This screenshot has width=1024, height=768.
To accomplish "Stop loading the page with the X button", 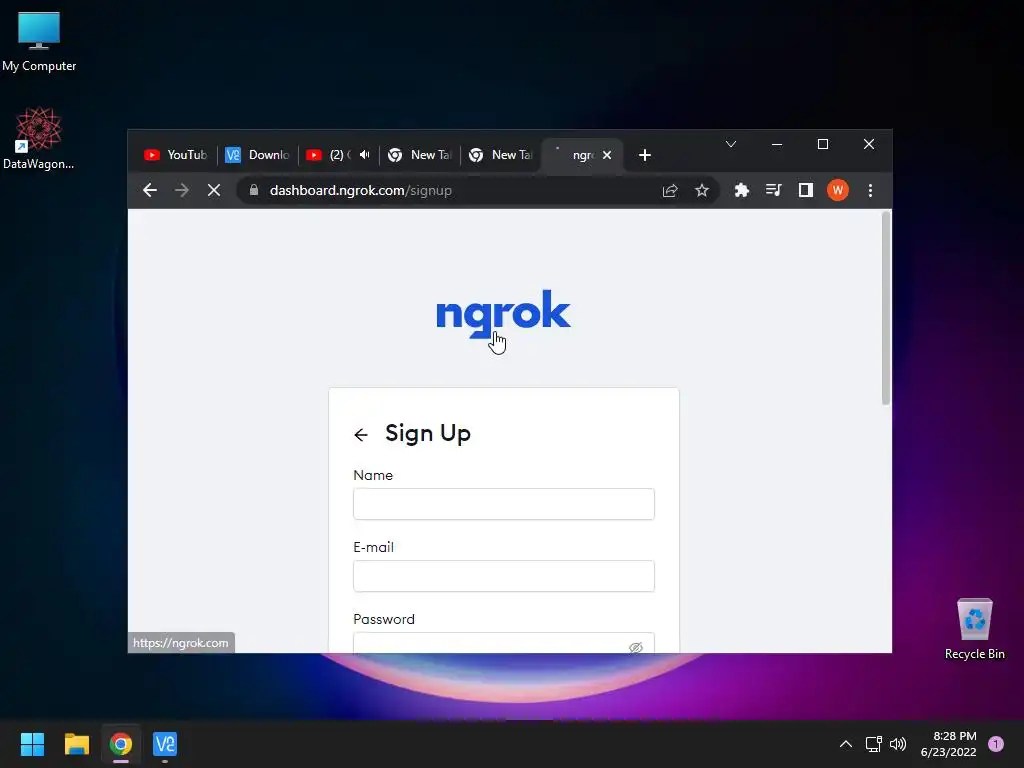I will tap(214, 190).
